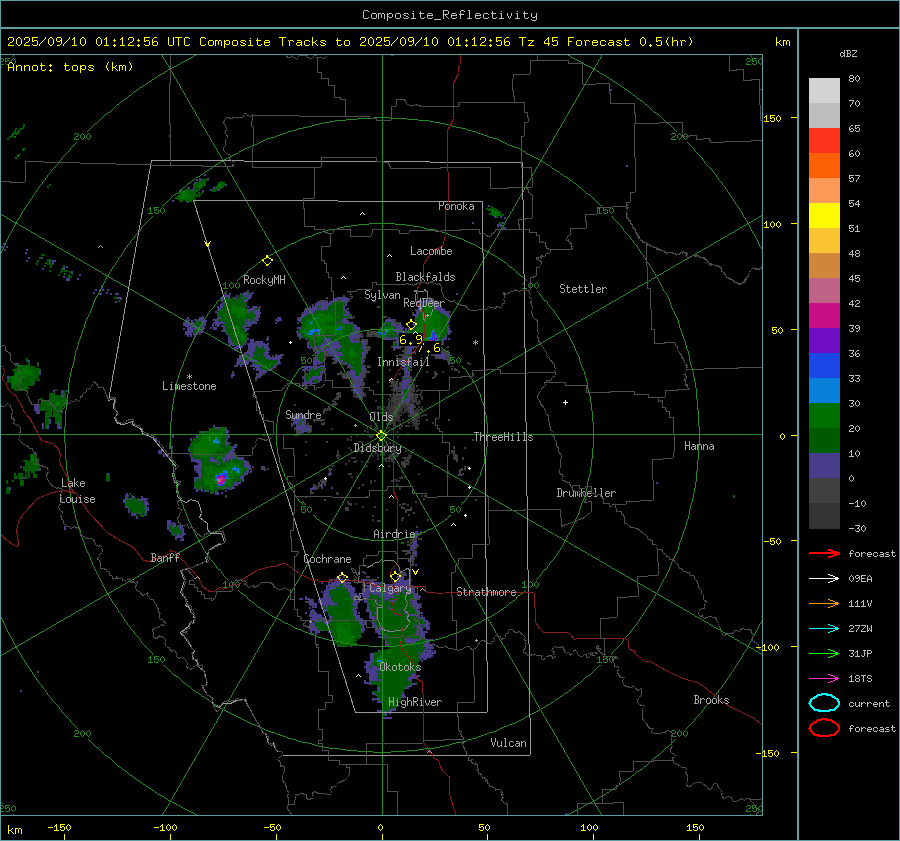This screenshot has height=841, width=900.
Task: Click the red forecast arrow in legend
Action: (824, 553)
